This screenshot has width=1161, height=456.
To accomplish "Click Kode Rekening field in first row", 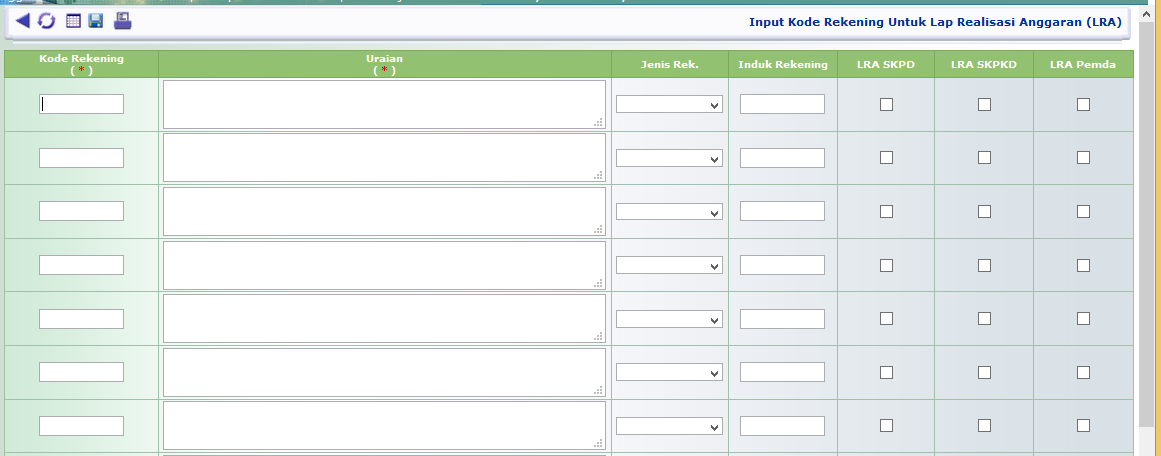I will (81, 104).
